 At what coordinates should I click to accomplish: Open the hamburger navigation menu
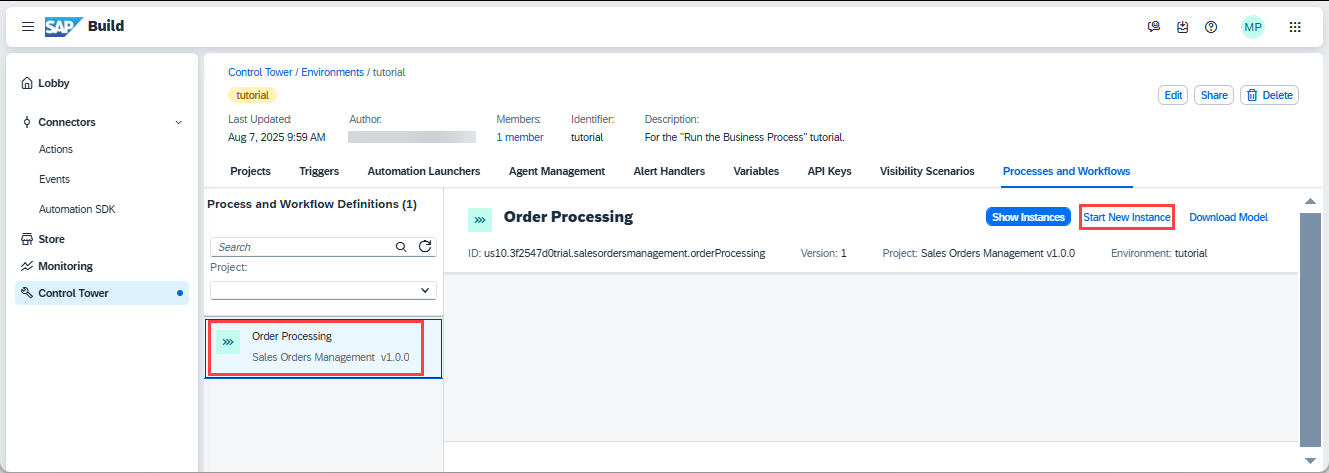pyautogui.click(x=28, y=26)
